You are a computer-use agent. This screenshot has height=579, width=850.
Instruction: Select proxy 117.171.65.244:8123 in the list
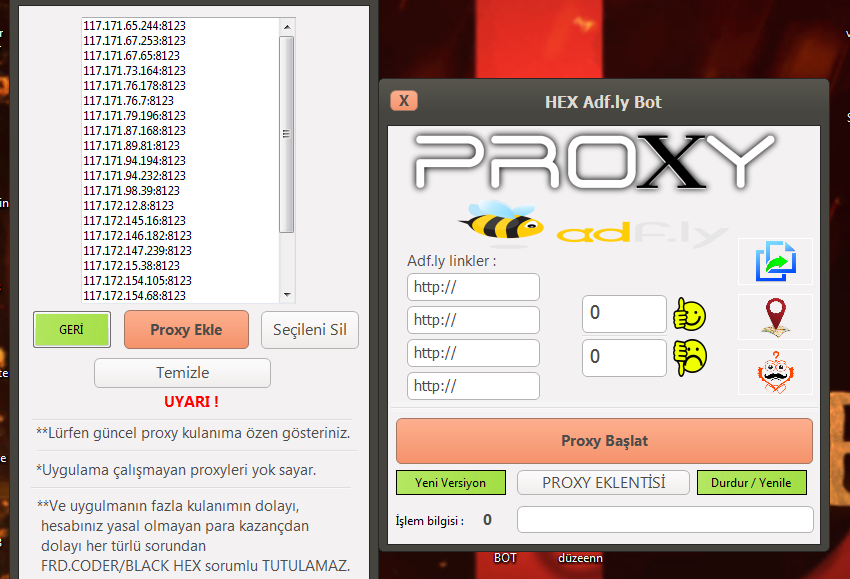point(135,25)
